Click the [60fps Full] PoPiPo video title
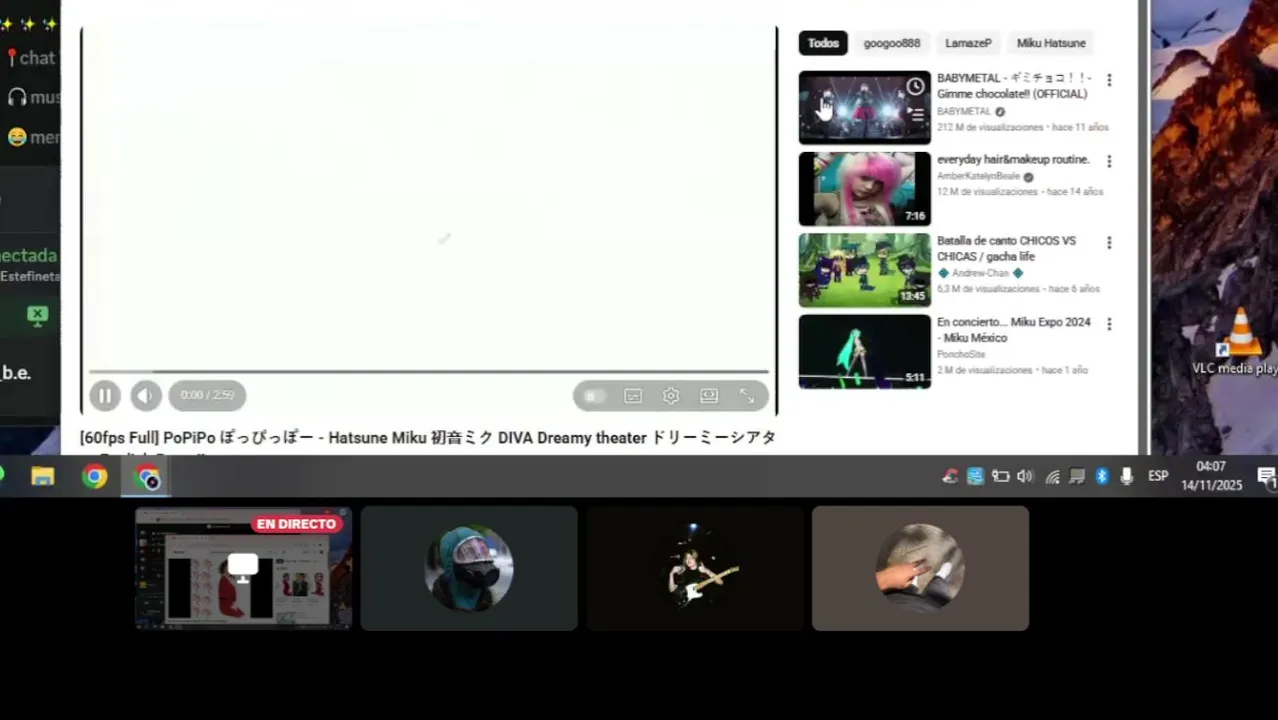 428,438
